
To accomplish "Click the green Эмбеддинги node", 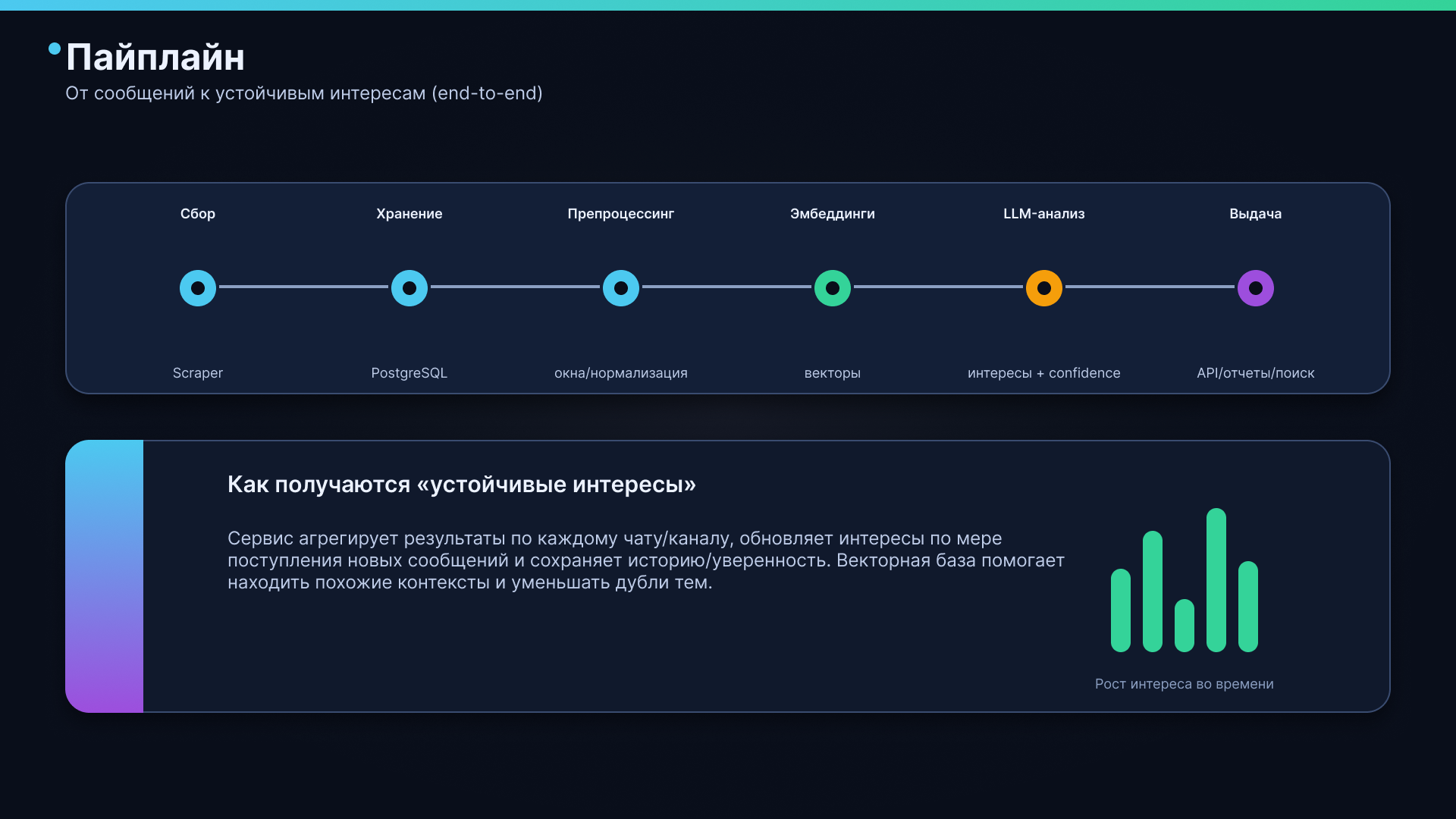I will point(833,288).
